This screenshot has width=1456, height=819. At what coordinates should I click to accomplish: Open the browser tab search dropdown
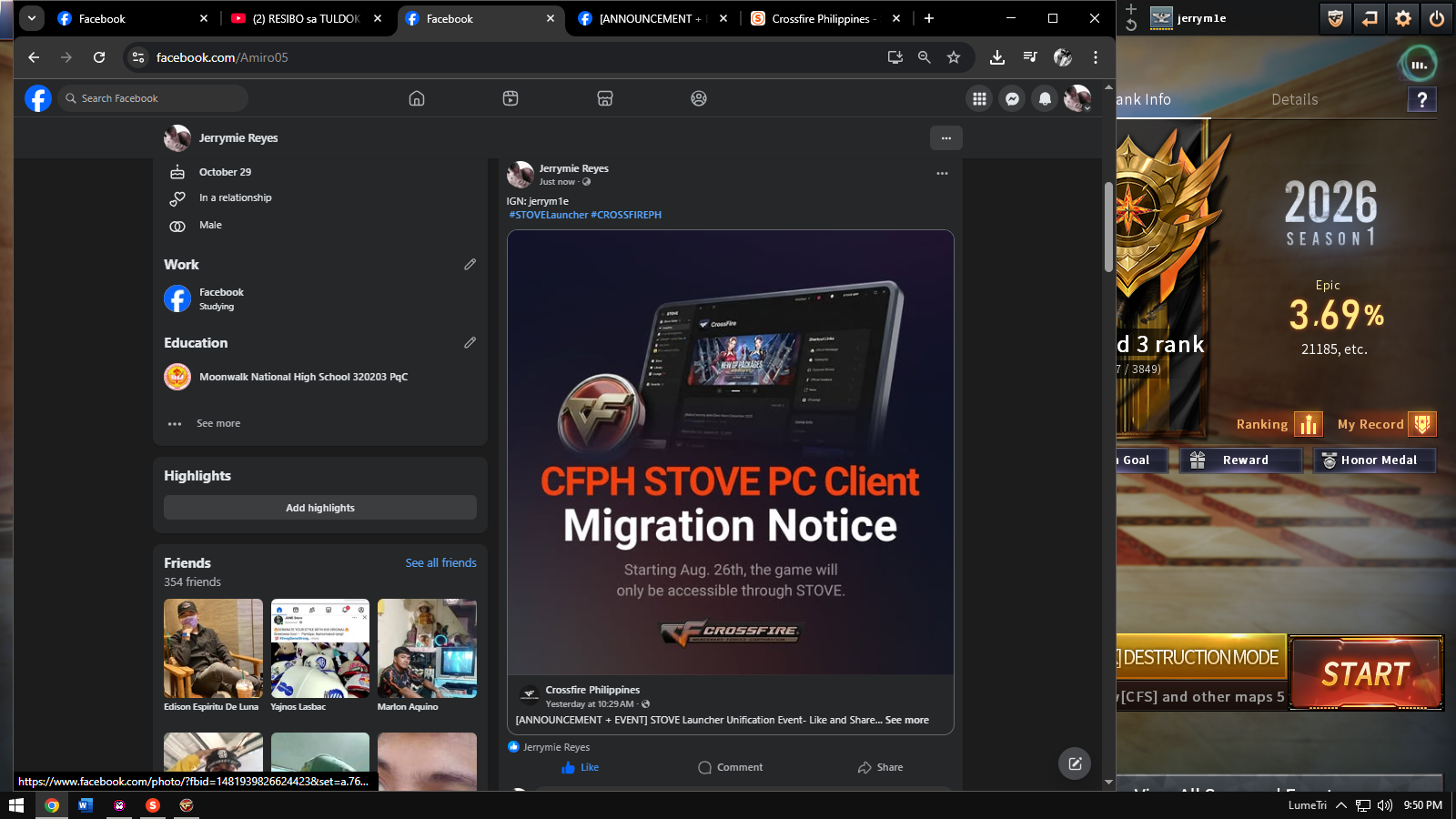pyautogui.click(x=32, y=18)
